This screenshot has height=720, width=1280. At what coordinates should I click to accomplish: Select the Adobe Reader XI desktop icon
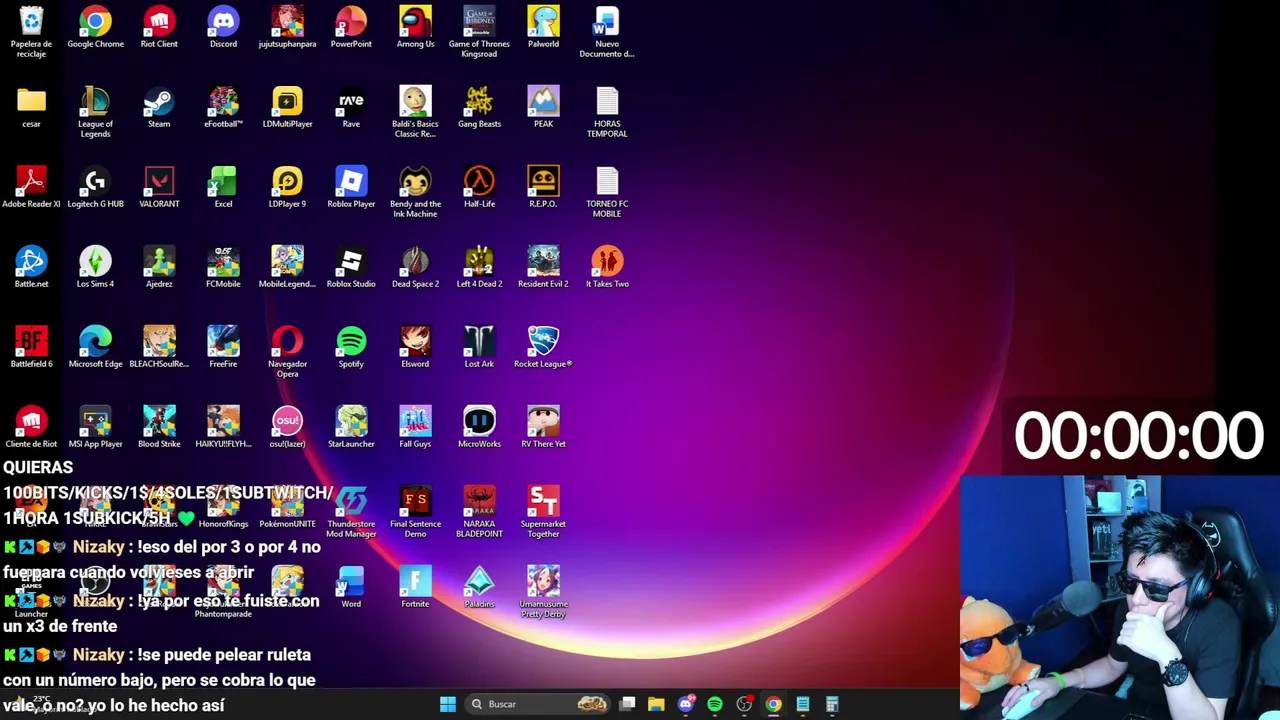pos(31,188)
